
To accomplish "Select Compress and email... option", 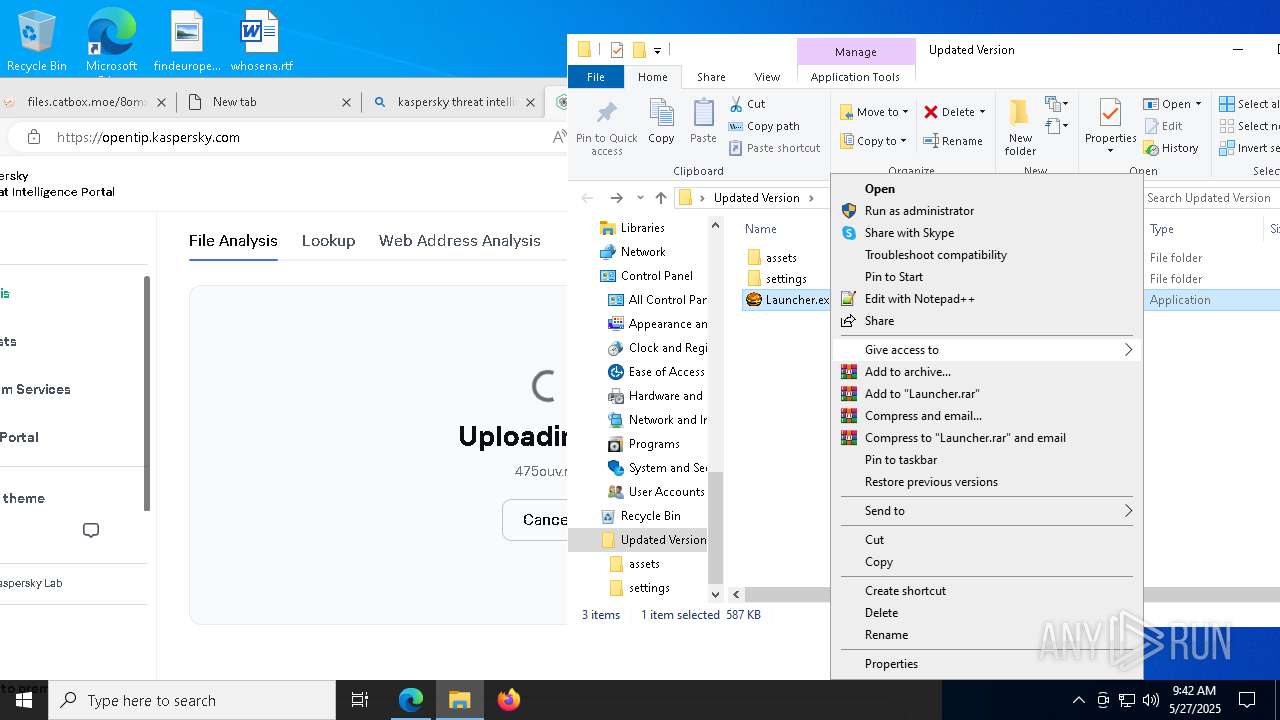I will [x=986, y=416].
